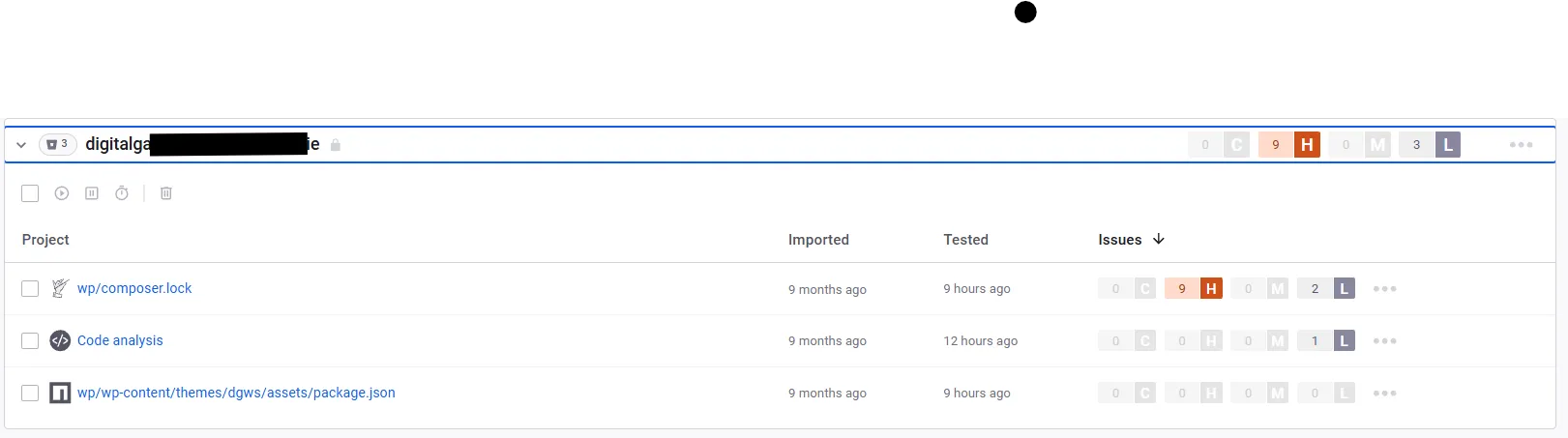Click the grey M badge in Code analysis row

[1278, 340]
